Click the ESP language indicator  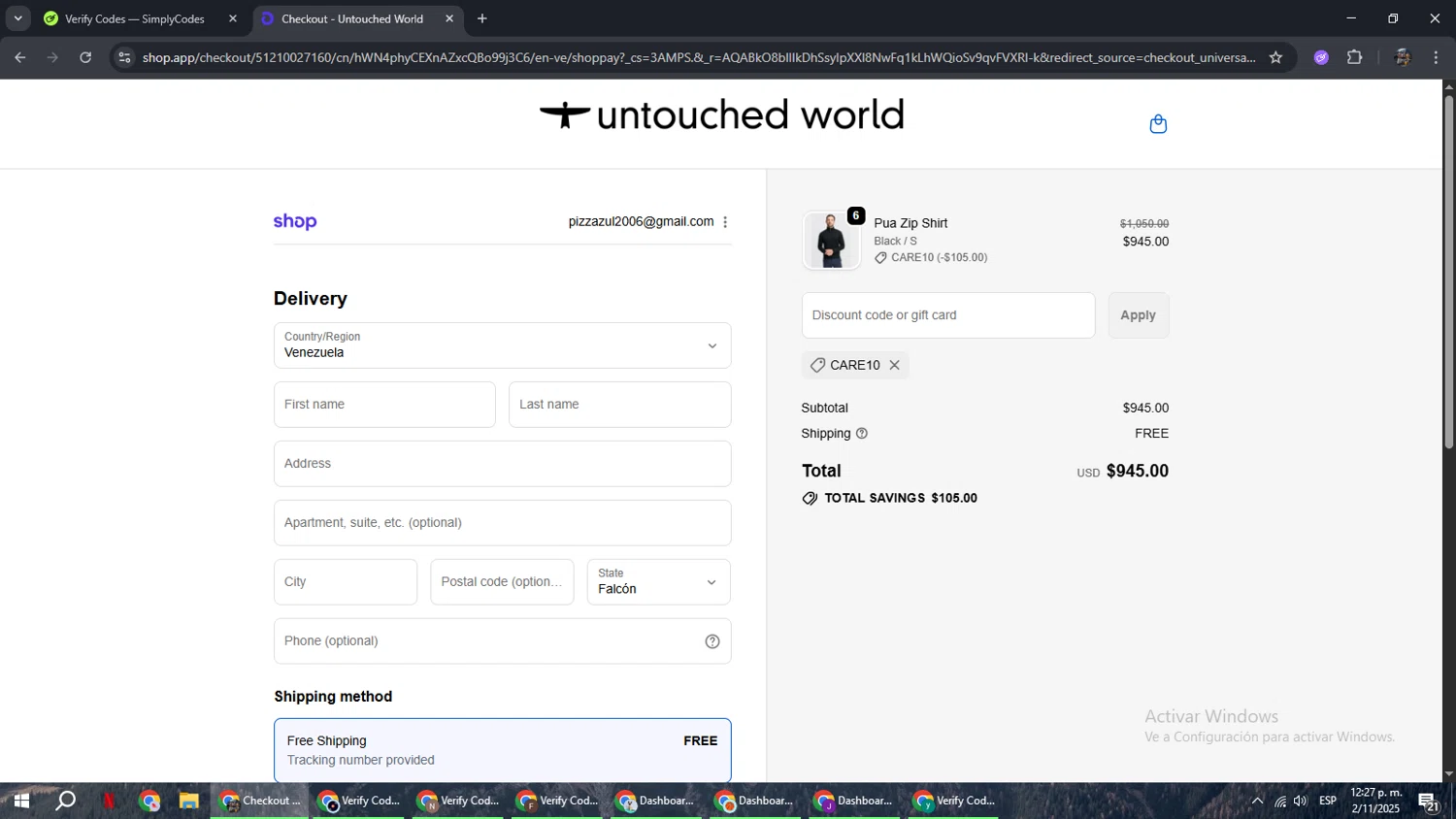(x=1328, y=802)
